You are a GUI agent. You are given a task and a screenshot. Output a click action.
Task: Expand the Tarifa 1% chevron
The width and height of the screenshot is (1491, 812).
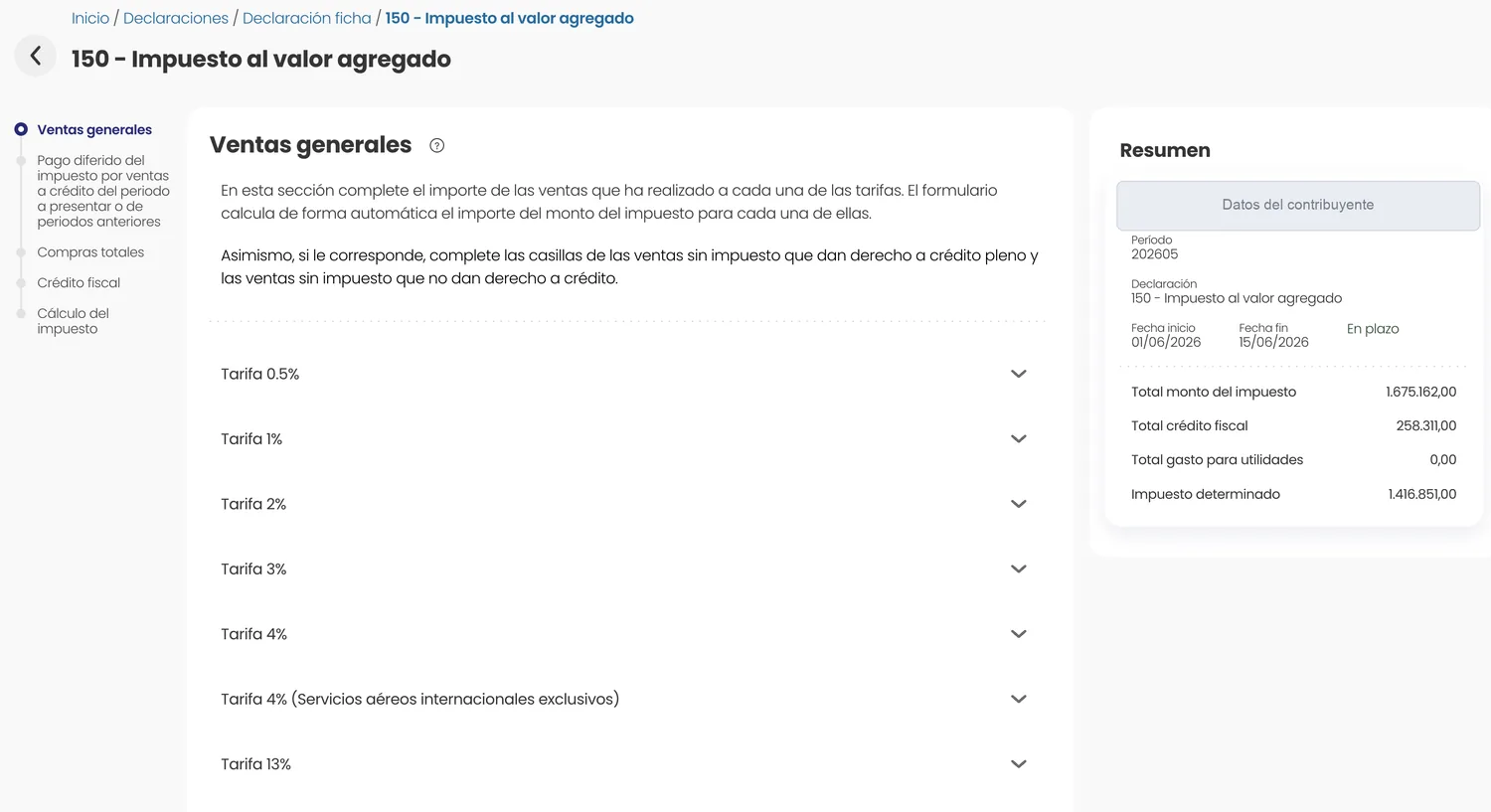(x=1018, y=438)
